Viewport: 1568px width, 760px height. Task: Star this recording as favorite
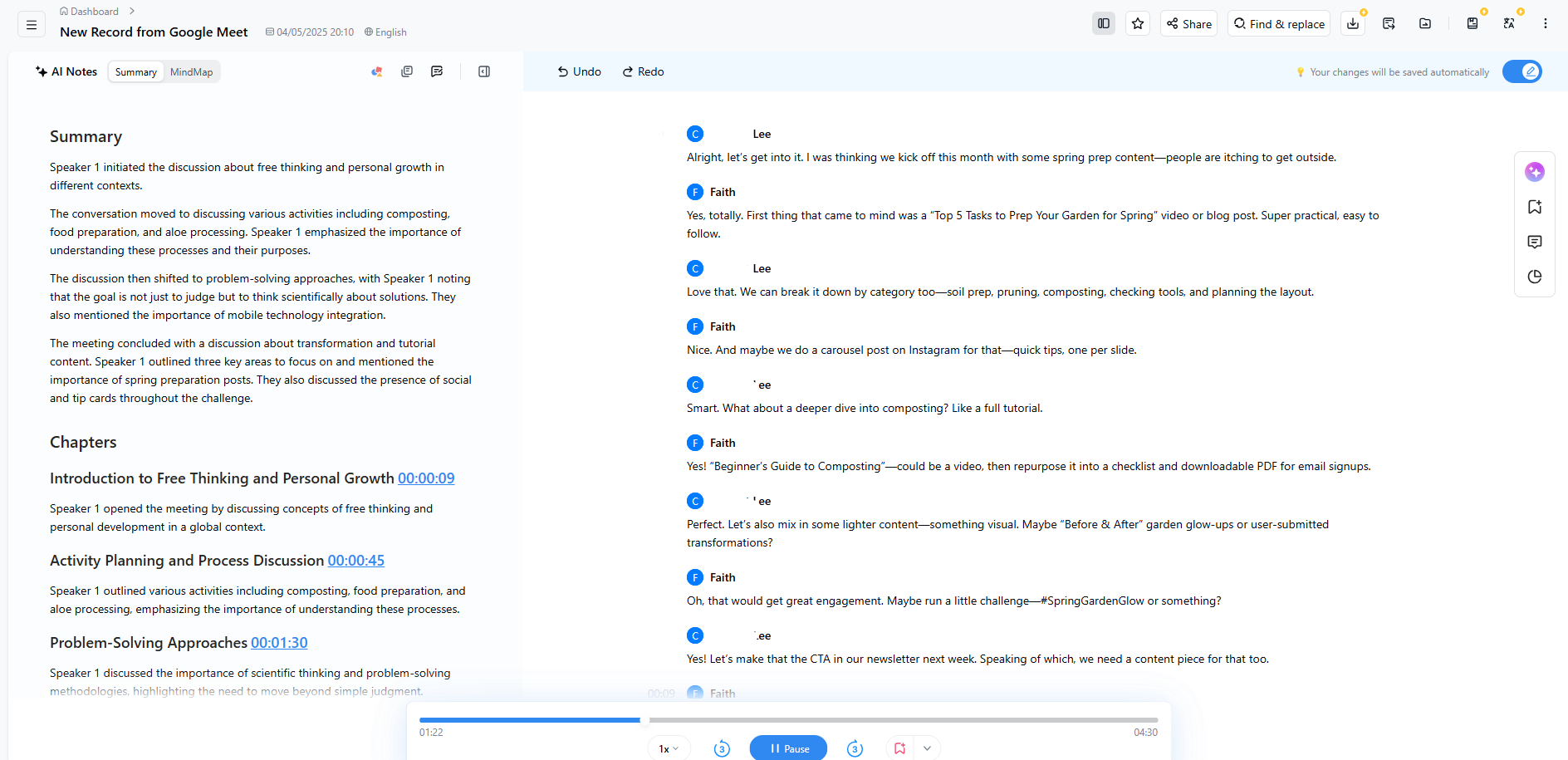coord(1137,23)
